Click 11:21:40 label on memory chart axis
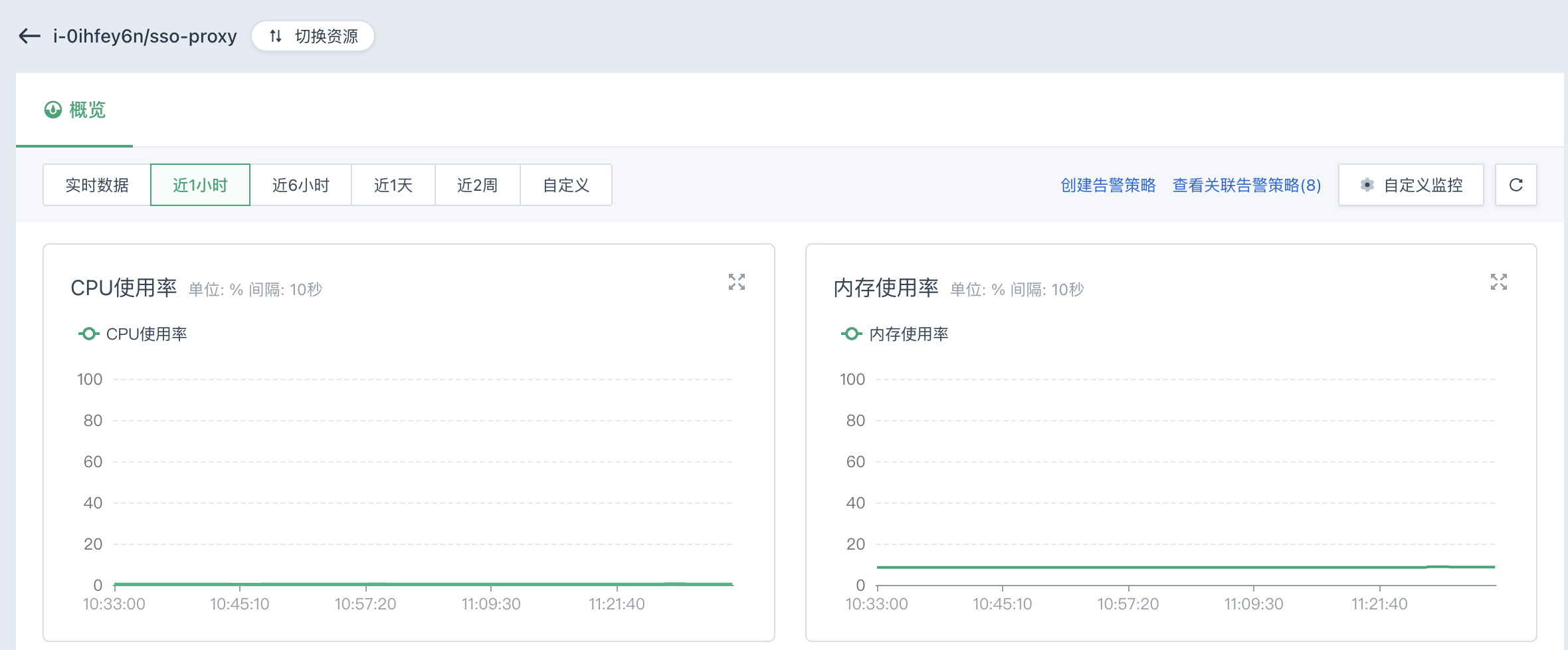The height and width of the screenshot is (650, 1568). [1379, 604]
